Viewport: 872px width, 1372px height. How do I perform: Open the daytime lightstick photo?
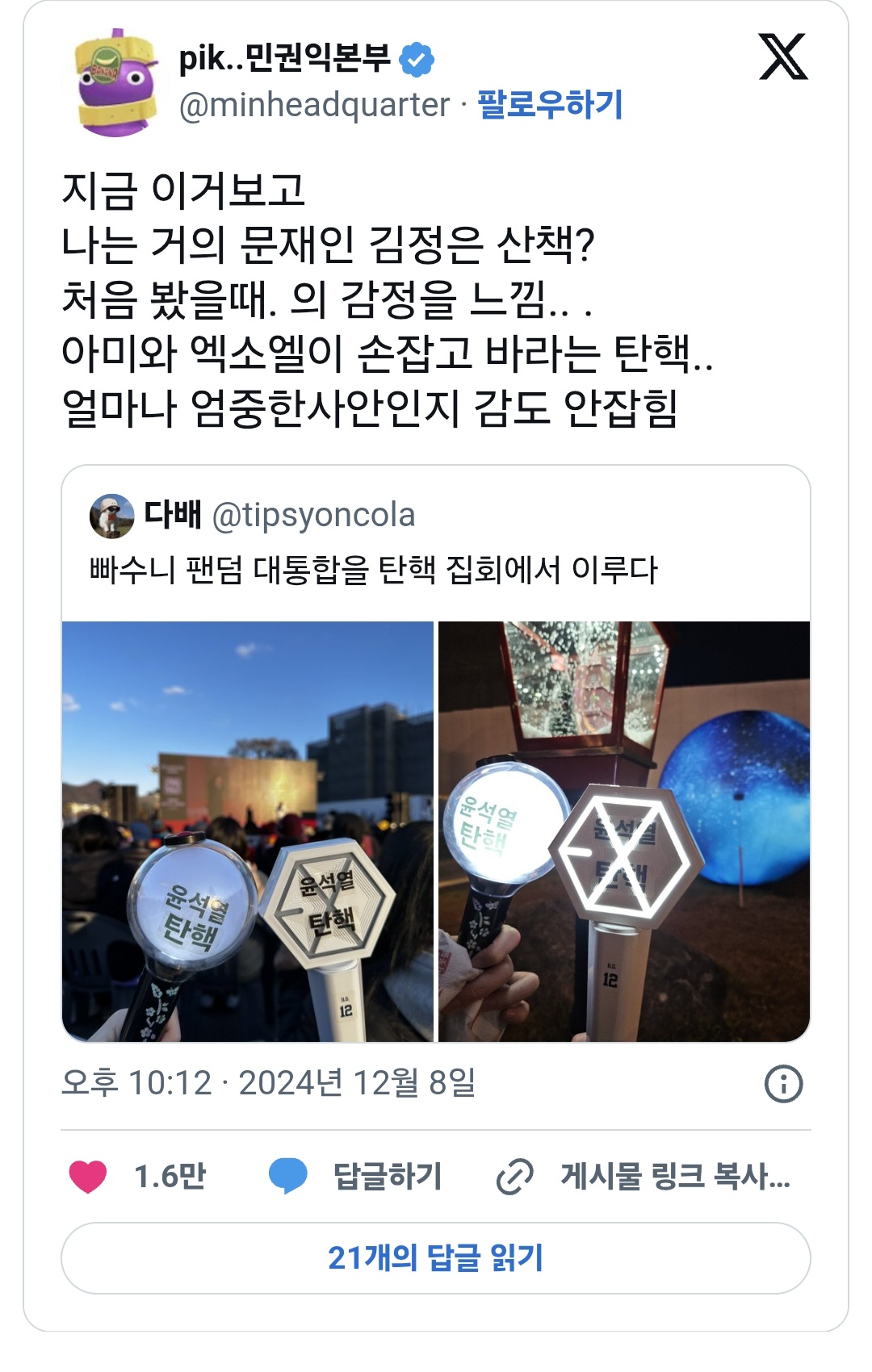248,831
